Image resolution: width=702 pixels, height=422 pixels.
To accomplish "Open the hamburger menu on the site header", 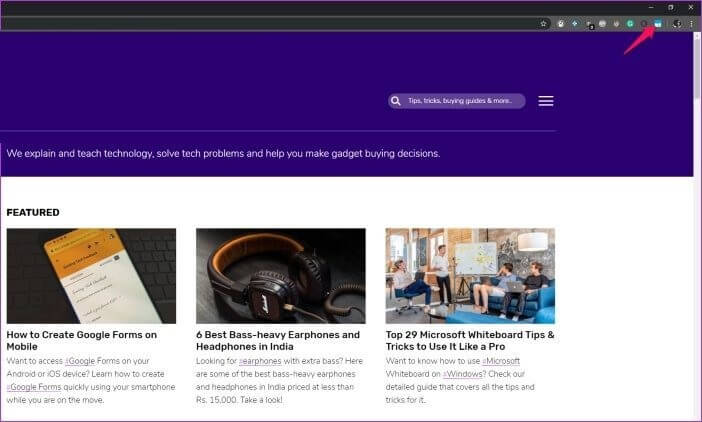I will (x=546, y=101).
